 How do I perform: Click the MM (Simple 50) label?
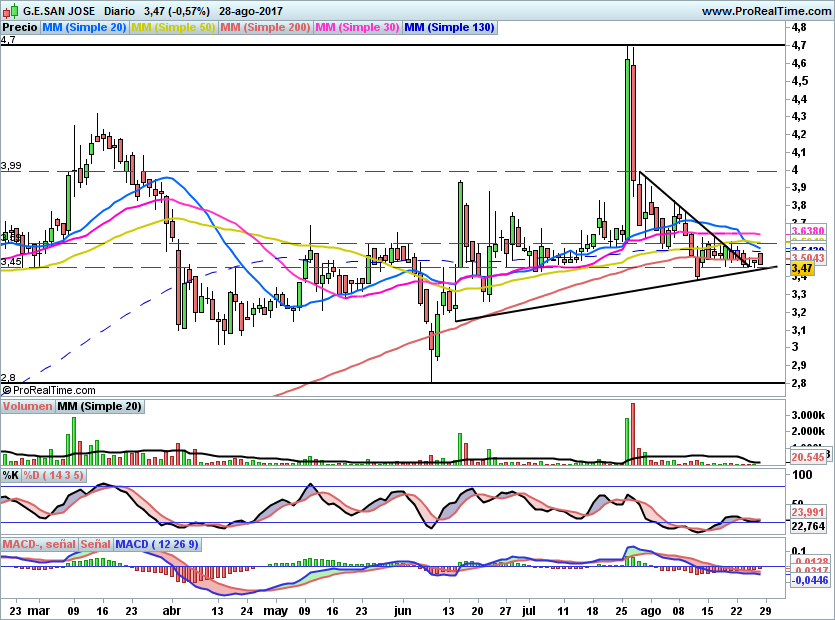[173, 28]
